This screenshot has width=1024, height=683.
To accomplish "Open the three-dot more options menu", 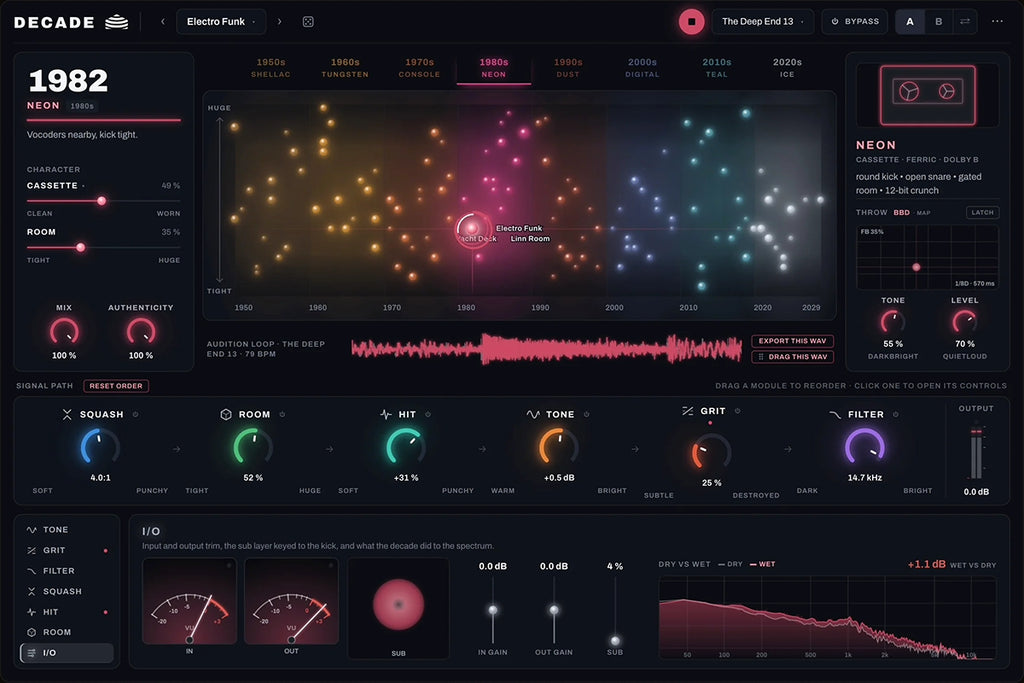I will 997,22.
